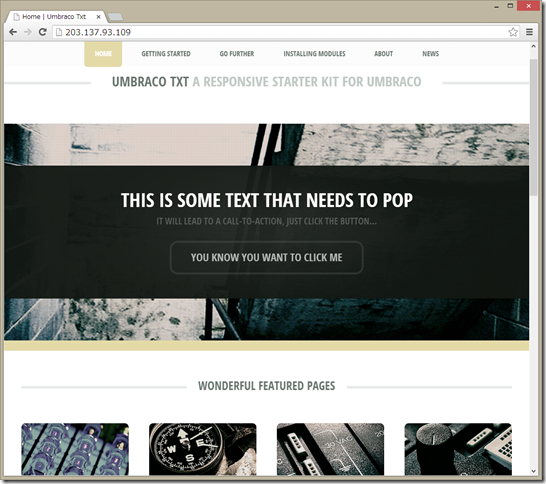The image size is (546, 484).
Task: Open the NEWS page link
Action: [x=430, y=54]
